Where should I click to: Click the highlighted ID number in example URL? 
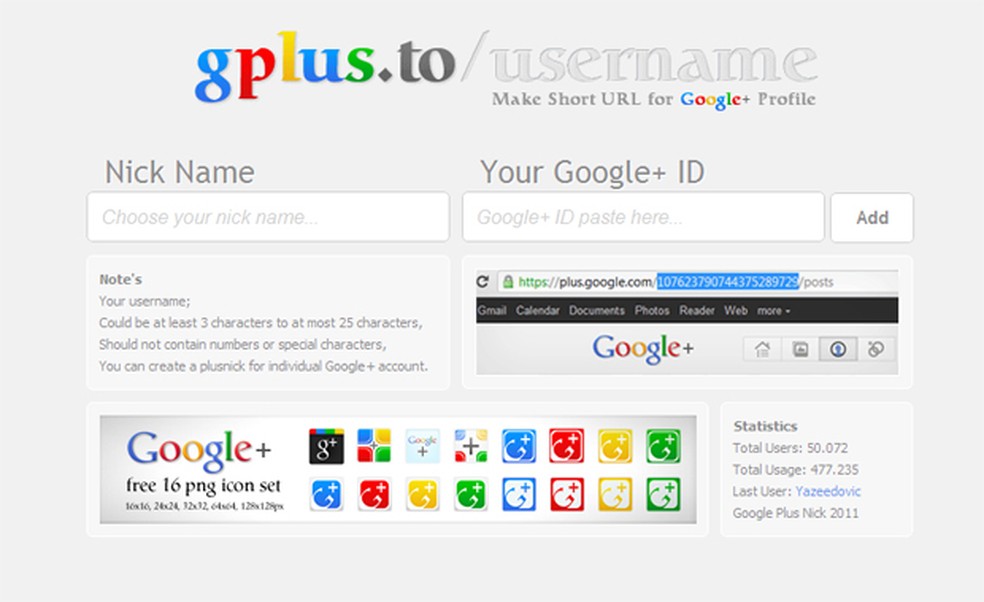(x=728, y=282)
